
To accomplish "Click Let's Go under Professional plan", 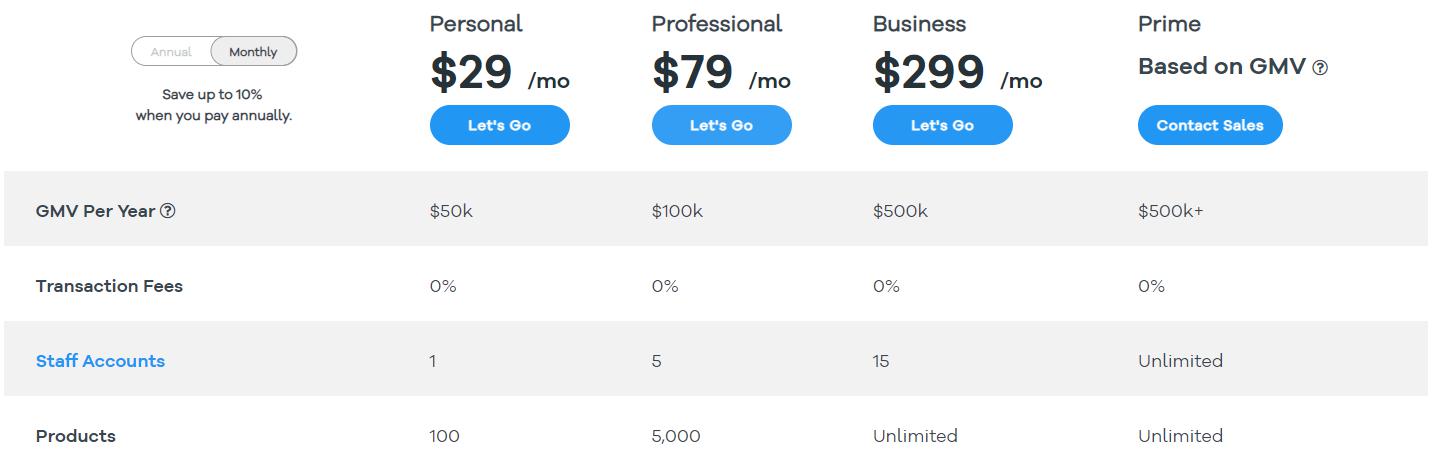I will 722,125.
